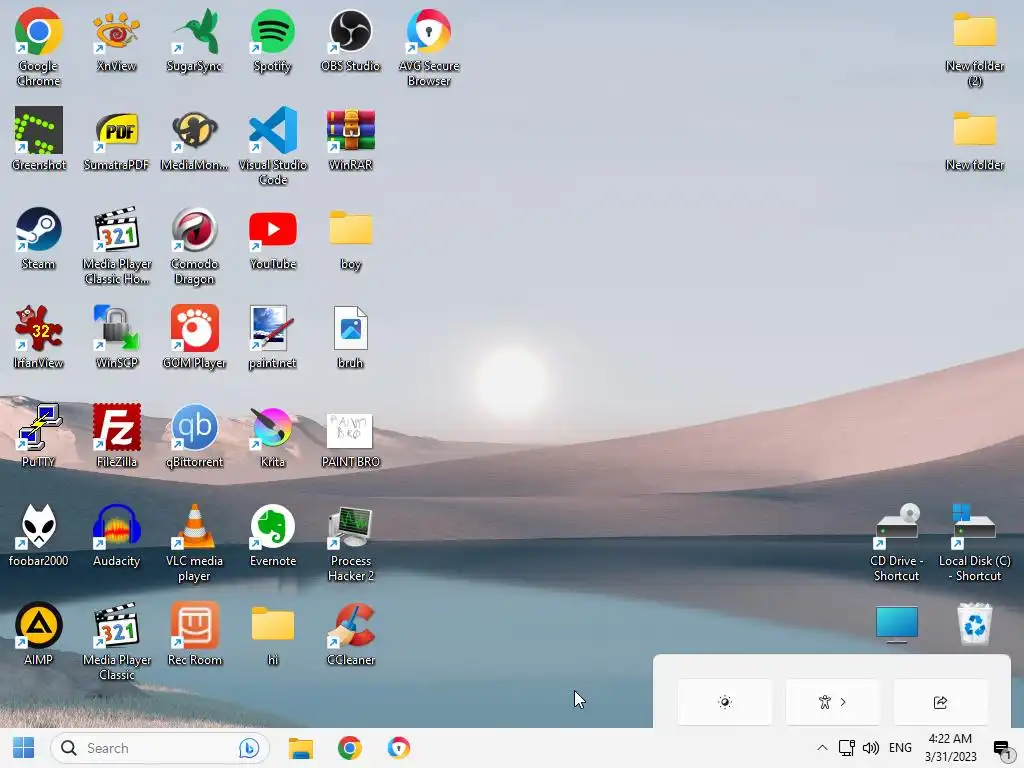Open the Process Hacker 2 shortcut
This screenshot has height=768, width=1024.
[350, 542]
